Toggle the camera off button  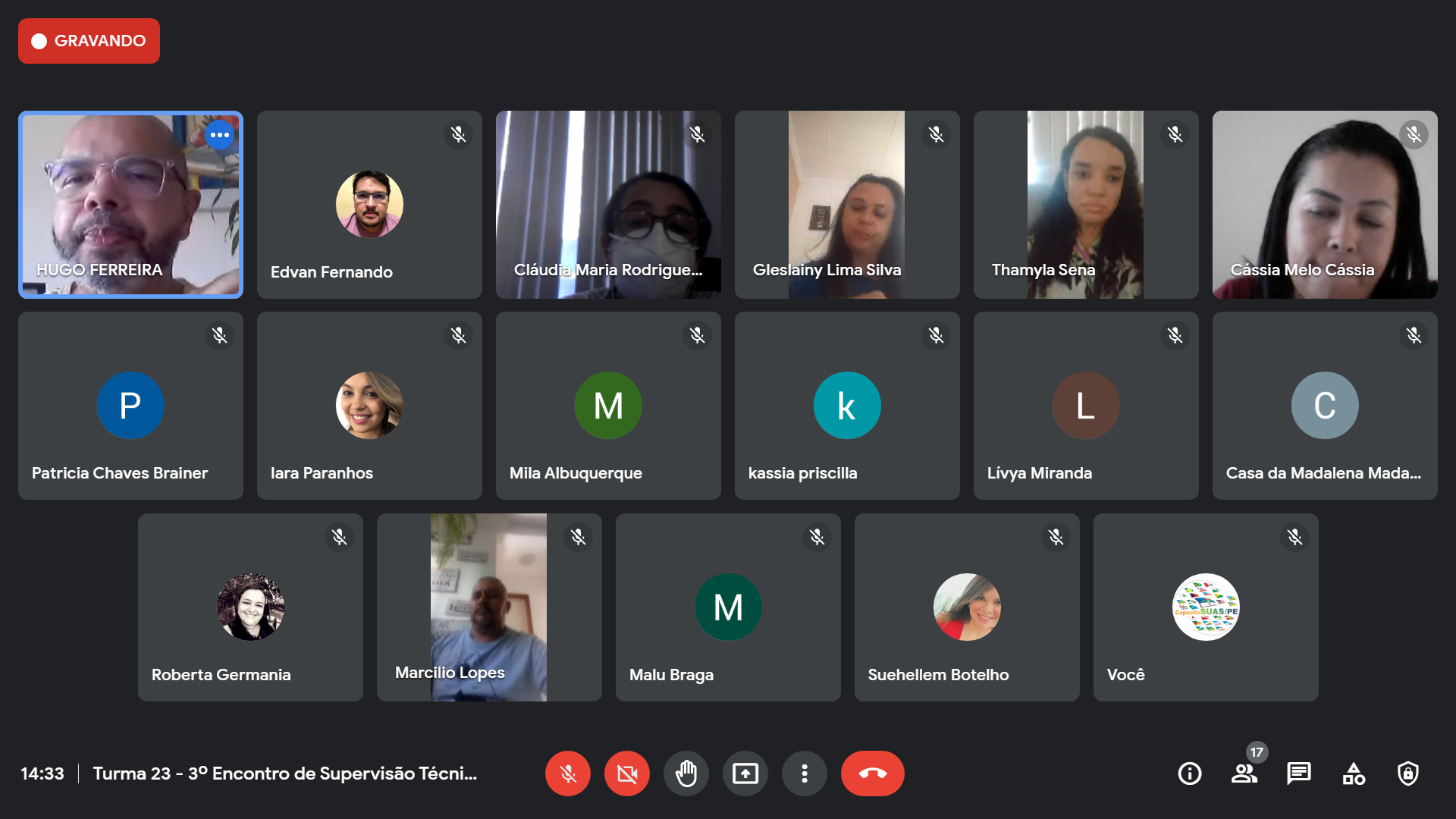click(x=626, y=773)
